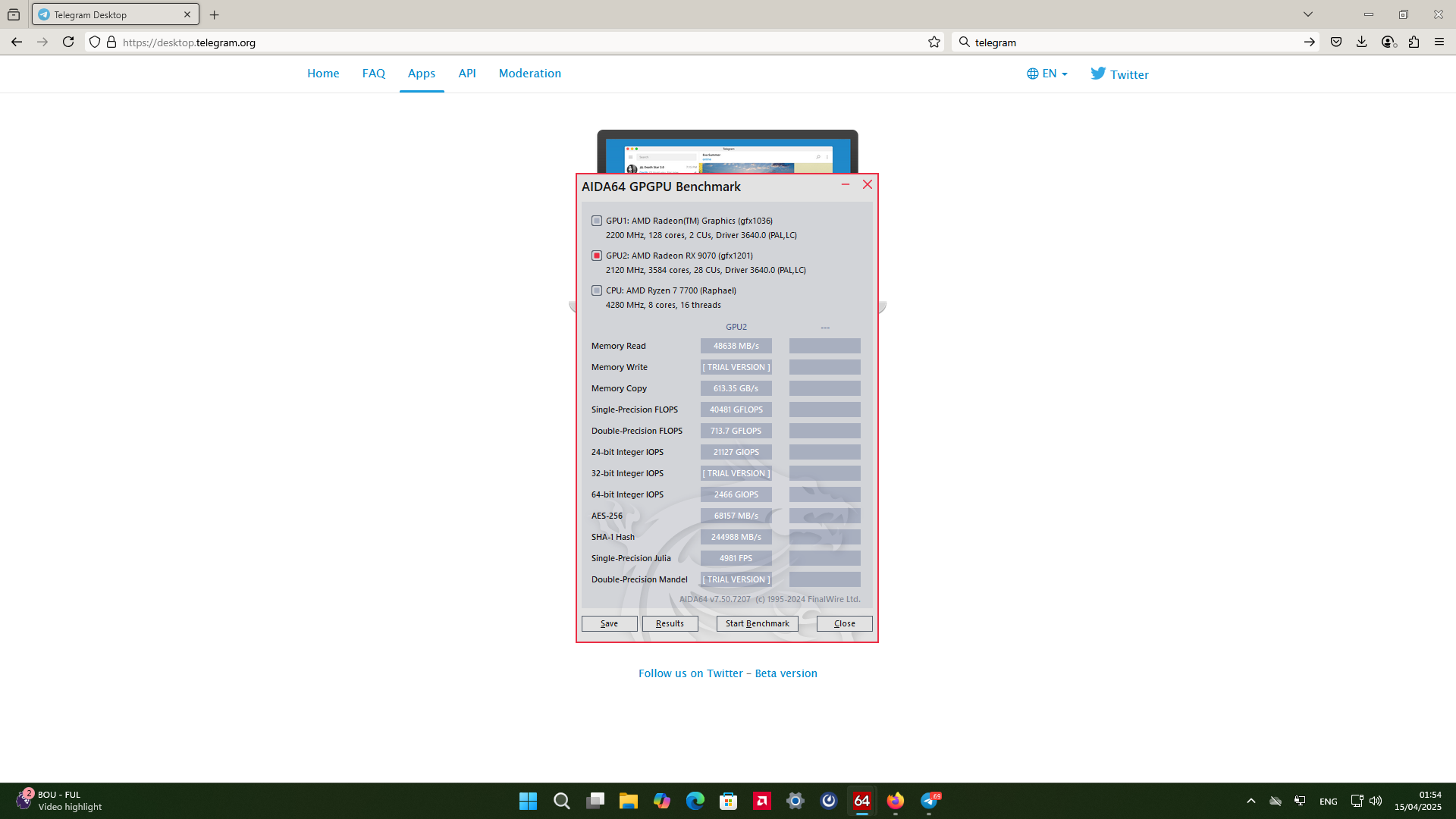Click the search box containing telegram
The image size is (1456, 819).
click(1134, 42)
